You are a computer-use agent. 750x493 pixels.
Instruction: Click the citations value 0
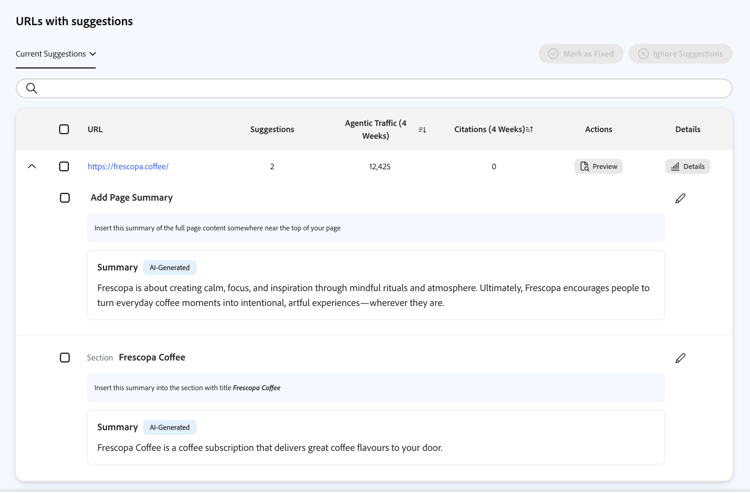click(494, 166)
